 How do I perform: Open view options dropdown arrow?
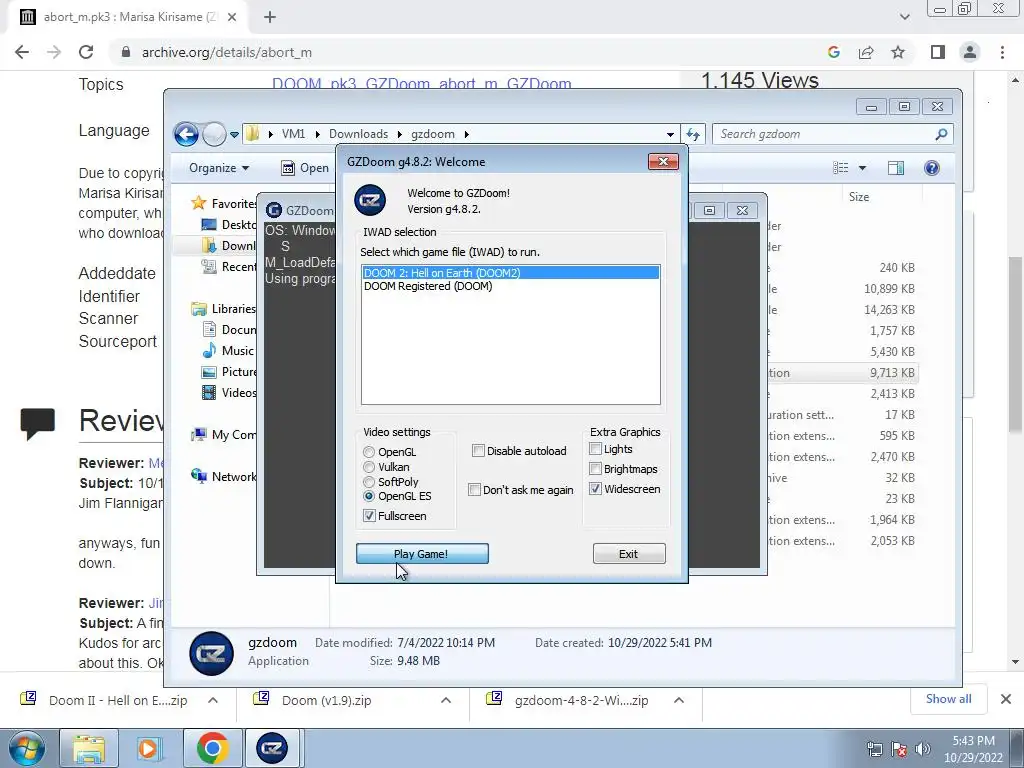pos(862,168)
